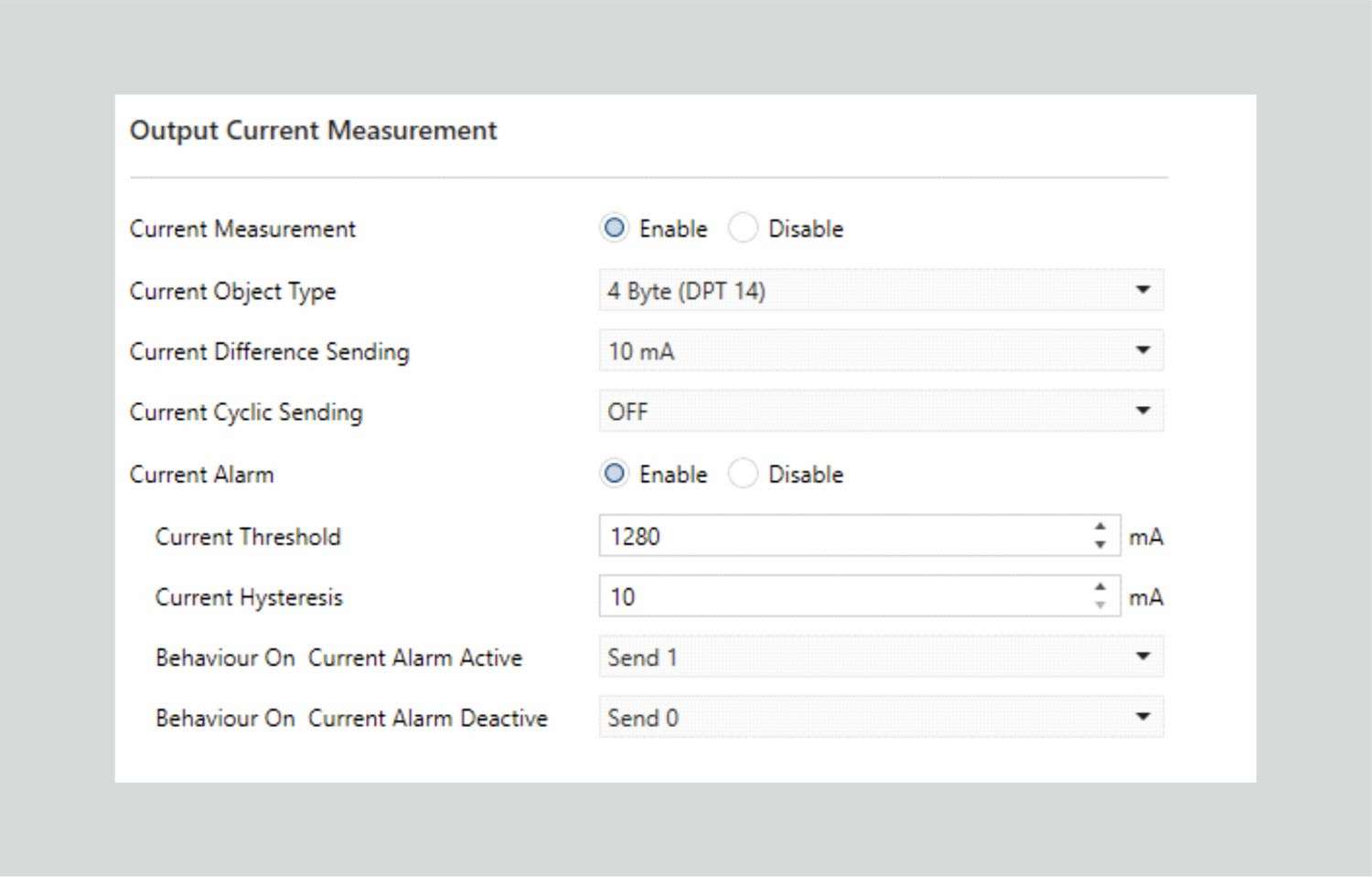The width and height of the screenshot is (1372, 877).
Task: Click the Current Hysteresis label
Action: coord(249,597)
